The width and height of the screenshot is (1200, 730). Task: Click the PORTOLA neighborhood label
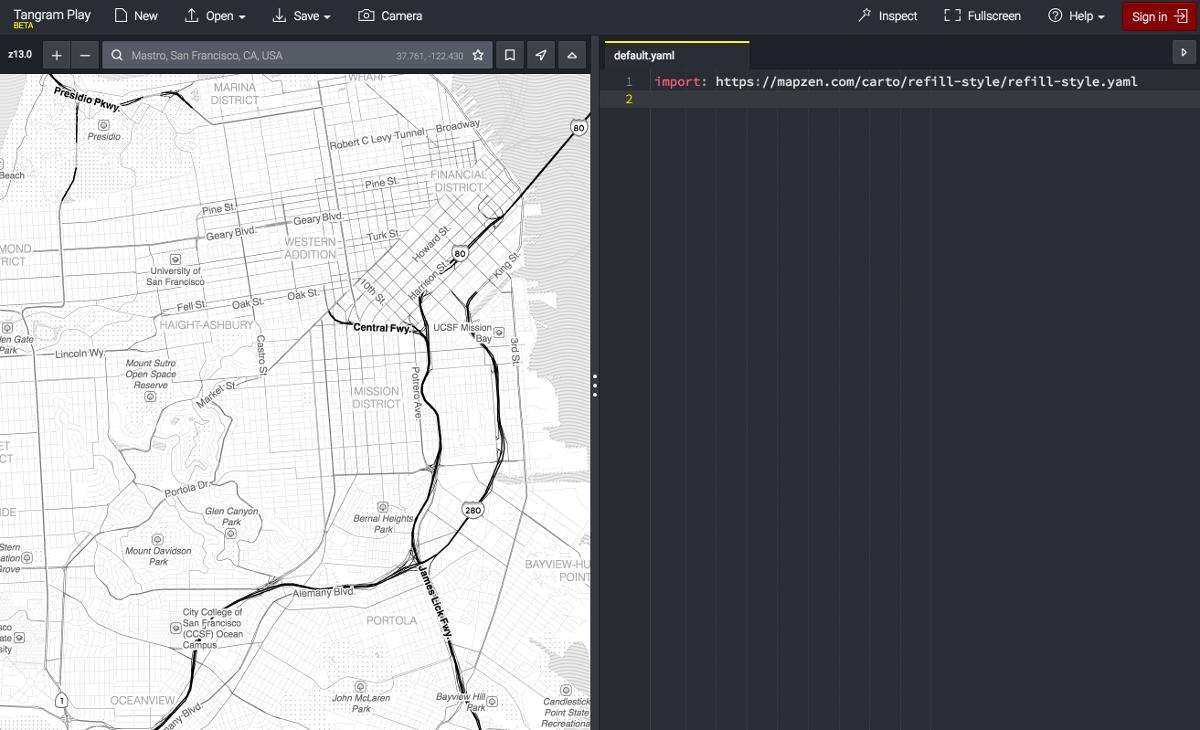(x=392, y=620)
